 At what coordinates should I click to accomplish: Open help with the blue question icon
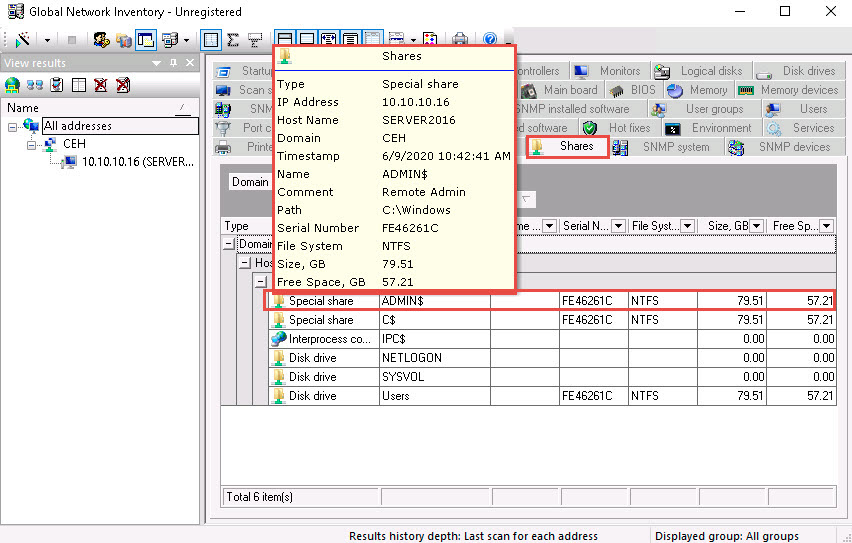490,39
